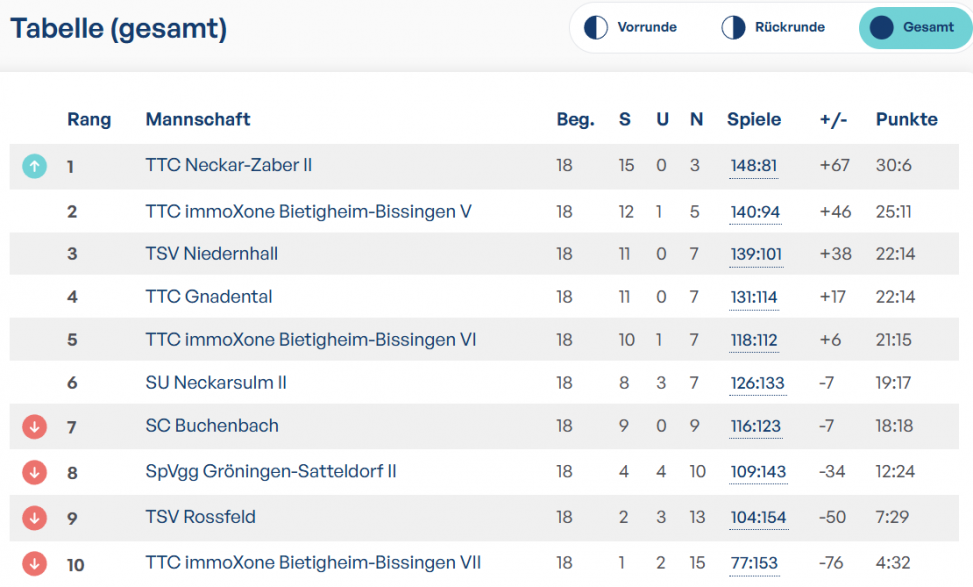Click the red down arrow next to TSV Rossfeld
Viewport: 973px width, 587px height.
click(35, 518)
